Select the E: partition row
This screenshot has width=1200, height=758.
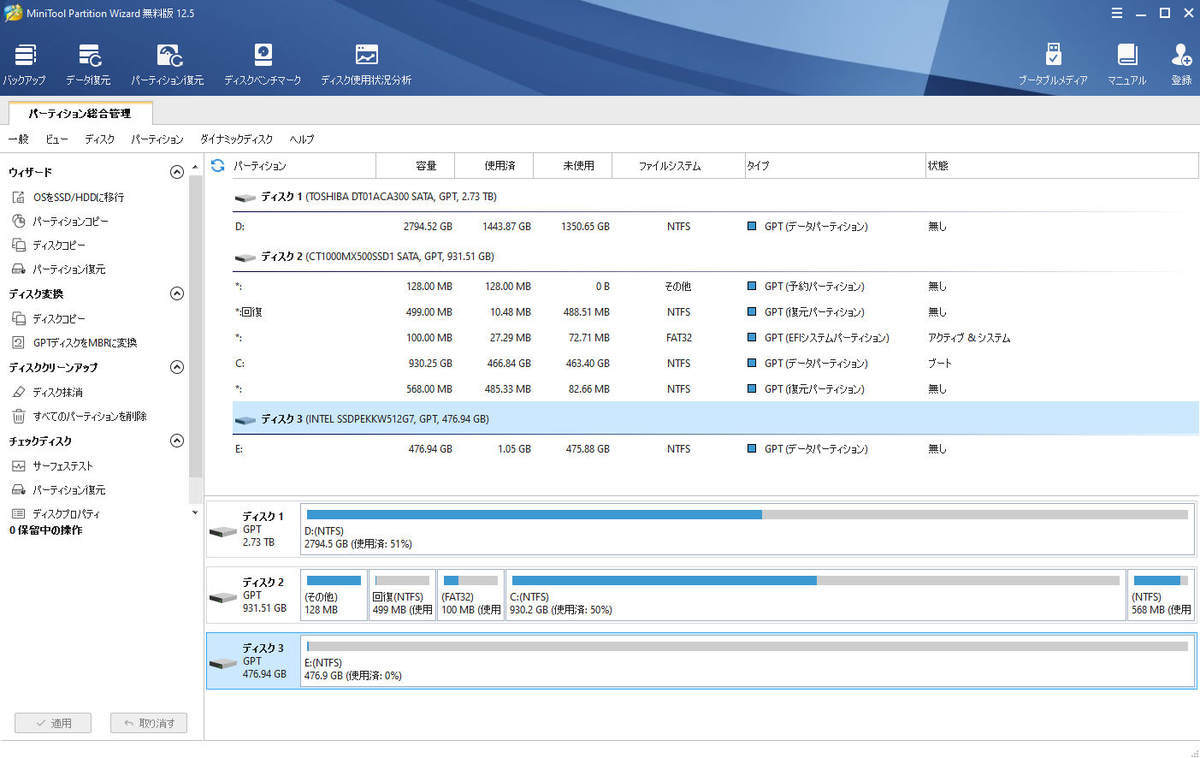[x=715, y=449]
